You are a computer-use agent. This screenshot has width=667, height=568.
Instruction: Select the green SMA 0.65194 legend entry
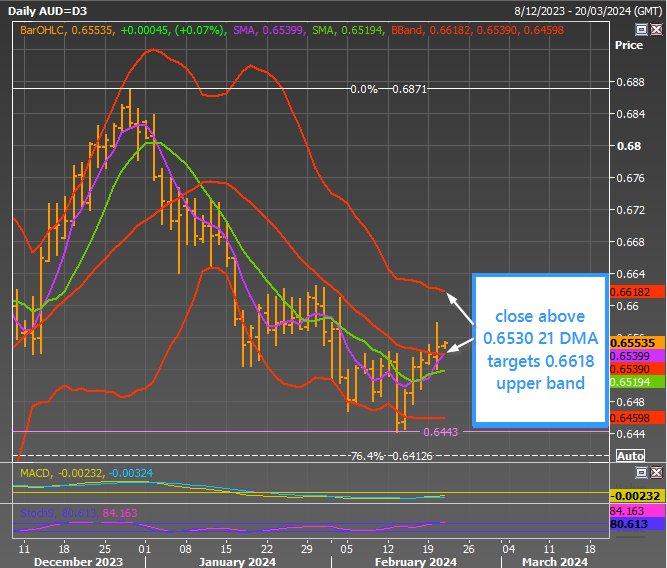pos(348,30)
